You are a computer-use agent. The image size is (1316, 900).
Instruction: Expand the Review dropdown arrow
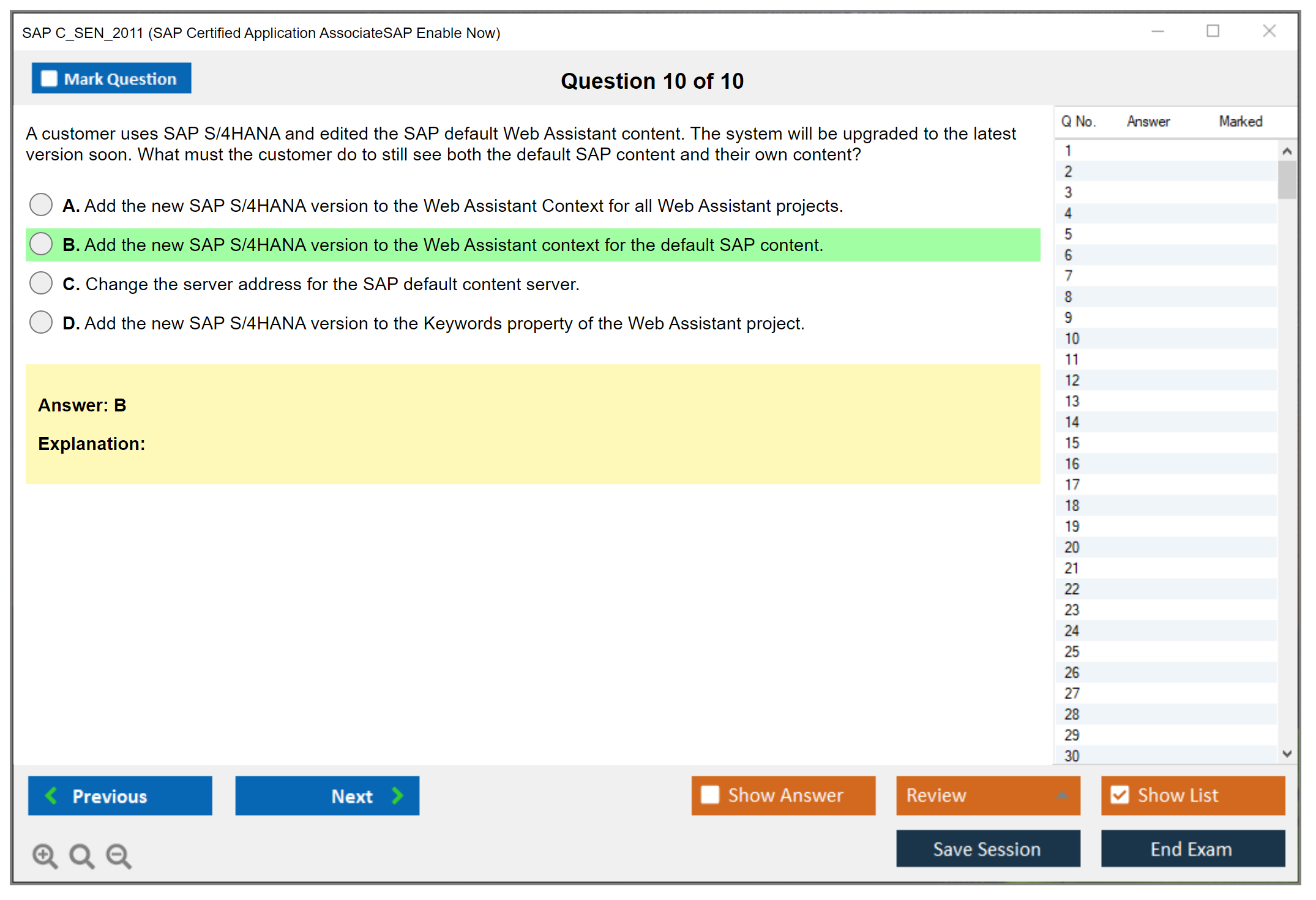coord(1062,795)
